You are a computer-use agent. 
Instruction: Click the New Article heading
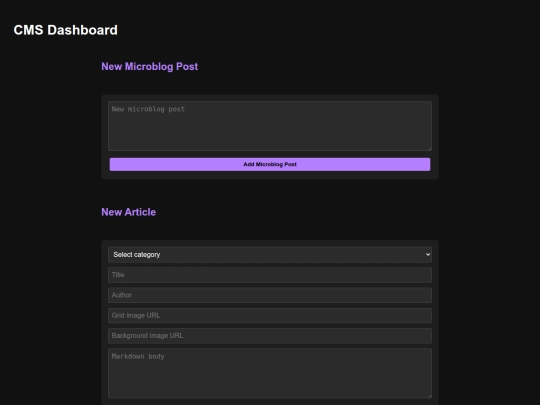[x=128, y=212]
